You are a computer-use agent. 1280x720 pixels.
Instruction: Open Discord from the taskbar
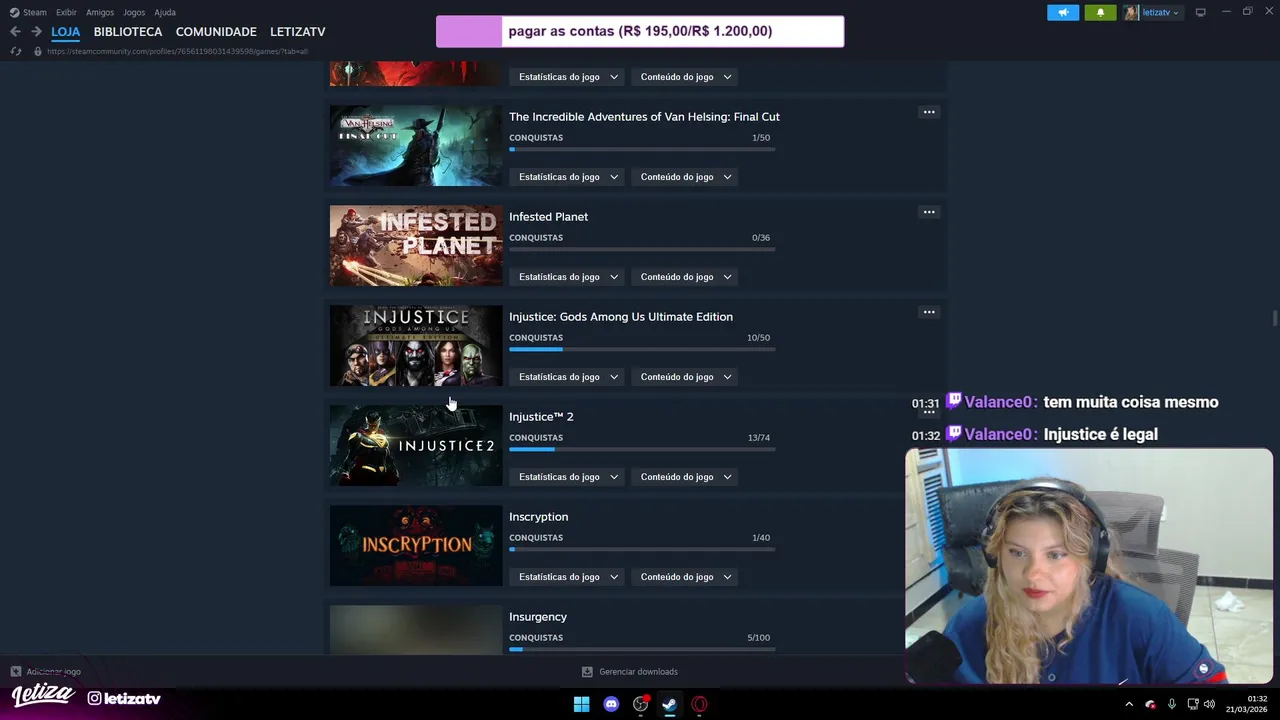[611, 704]
